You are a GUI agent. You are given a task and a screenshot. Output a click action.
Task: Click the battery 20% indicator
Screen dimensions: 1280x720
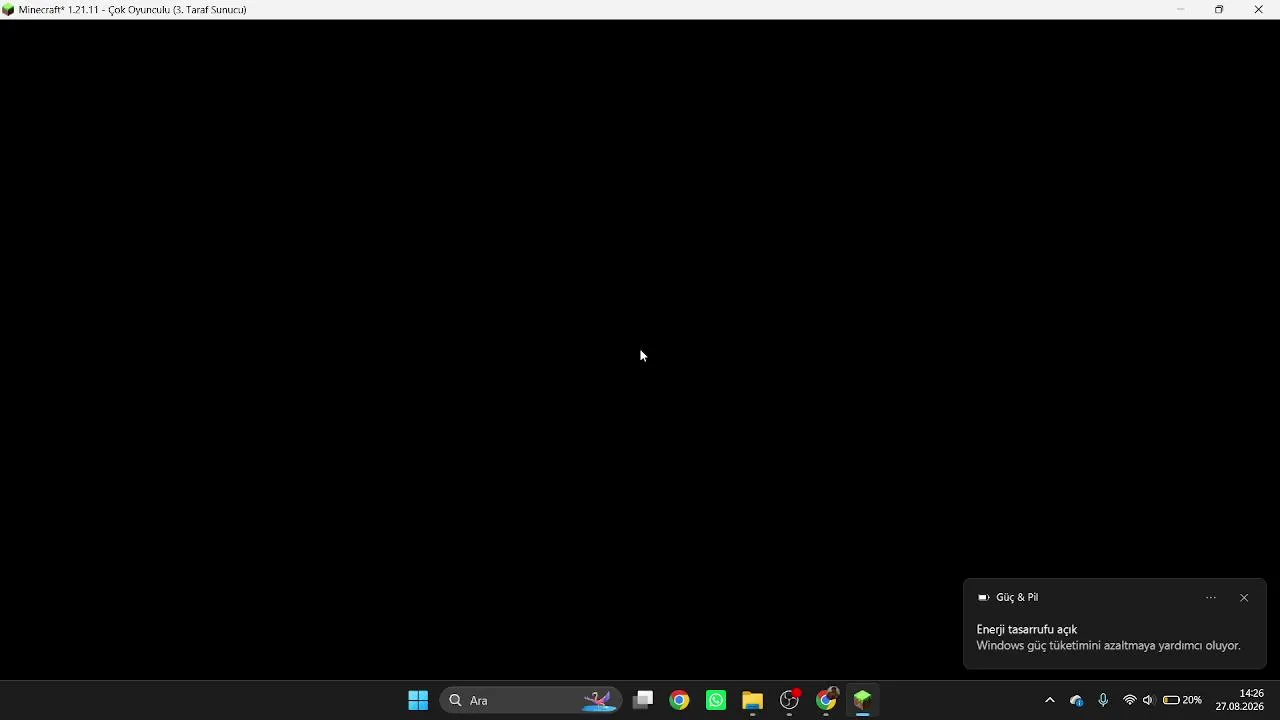click(x=1182, y=700)
